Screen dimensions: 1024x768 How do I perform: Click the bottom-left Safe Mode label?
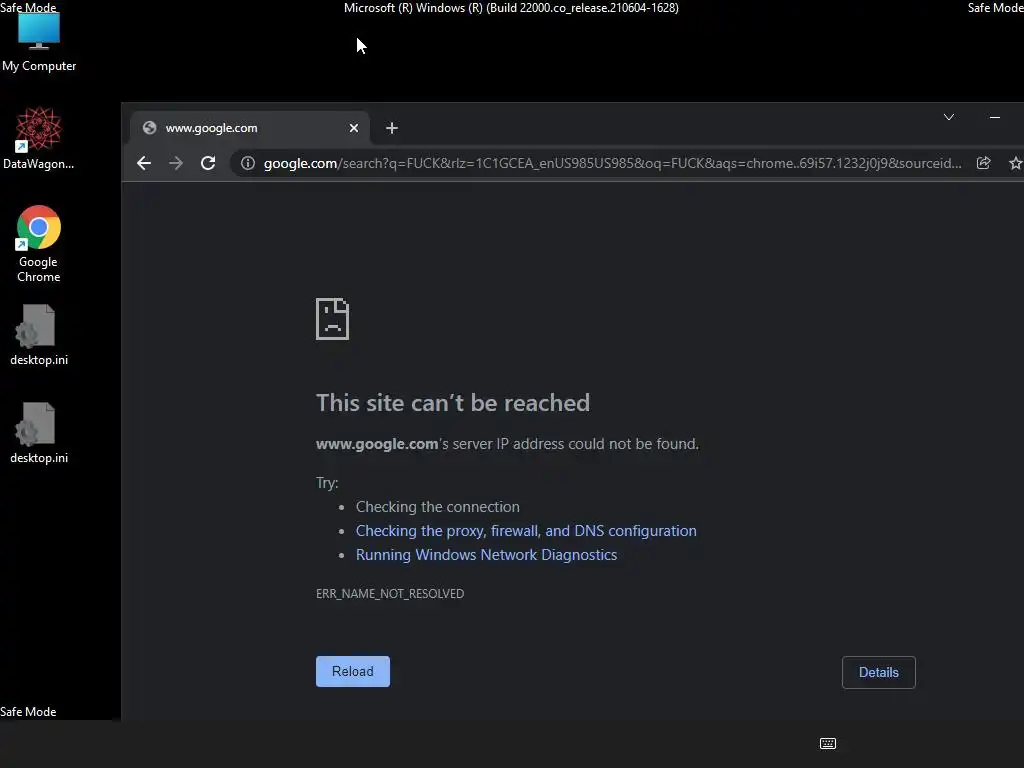[28, 712]
